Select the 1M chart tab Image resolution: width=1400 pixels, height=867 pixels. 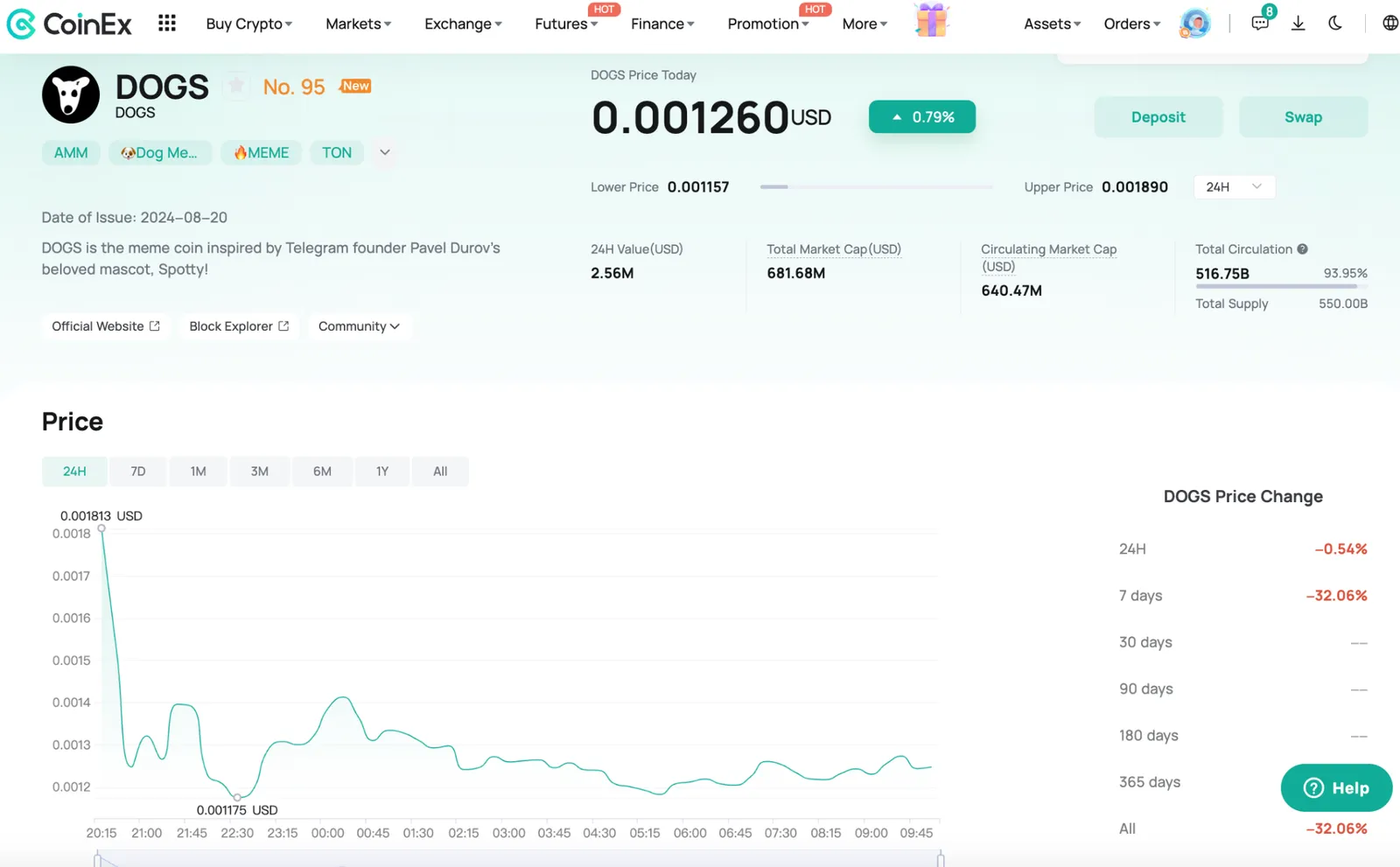(199, 472)
